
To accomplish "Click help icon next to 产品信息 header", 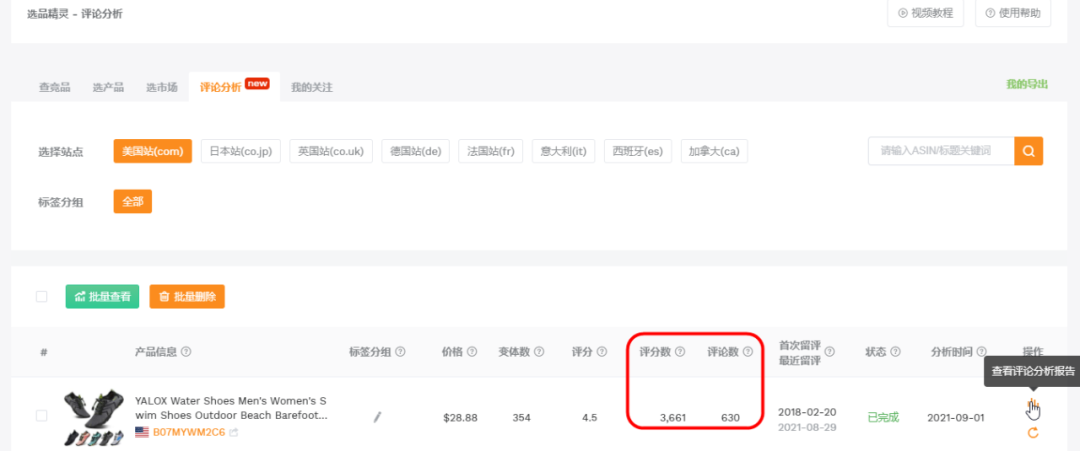I will click(x=187, y=352).
